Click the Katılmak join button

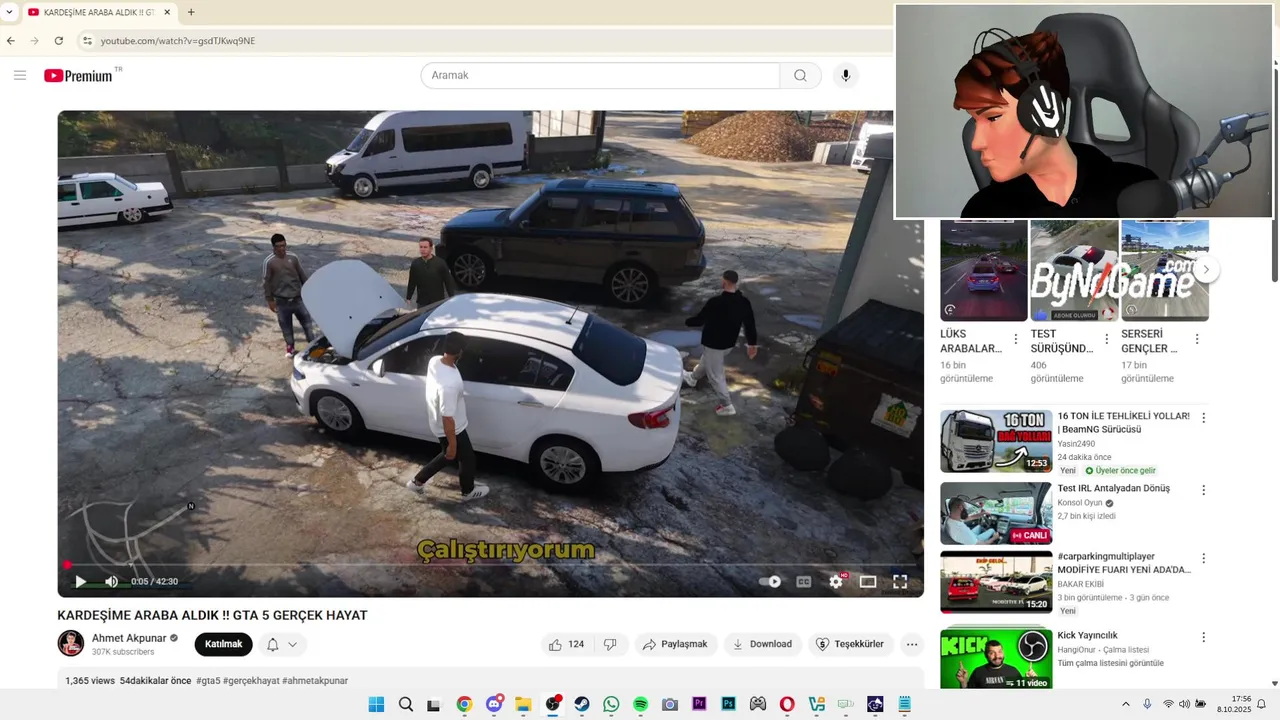[x=223, y=644]
